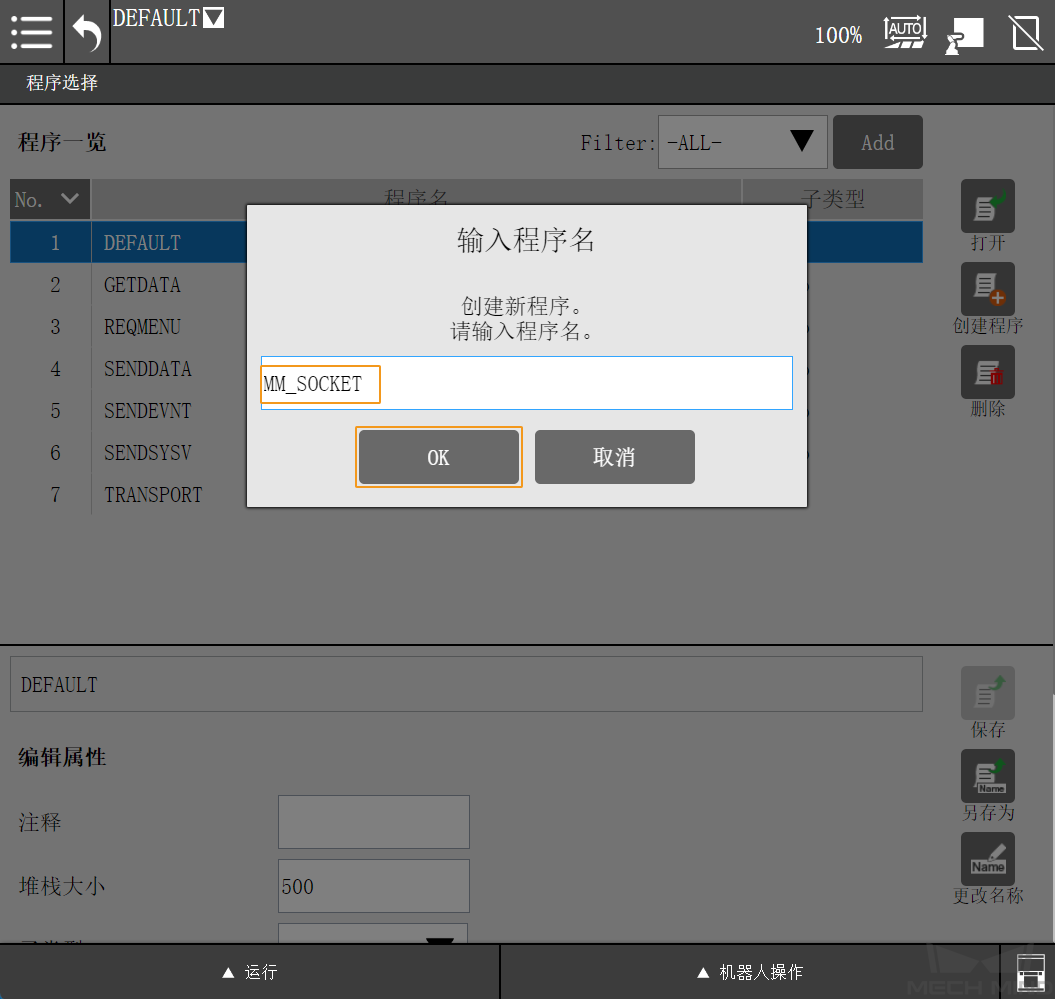
Task: Click the 注释 comment input field
Action: click(x=373, y=821)
